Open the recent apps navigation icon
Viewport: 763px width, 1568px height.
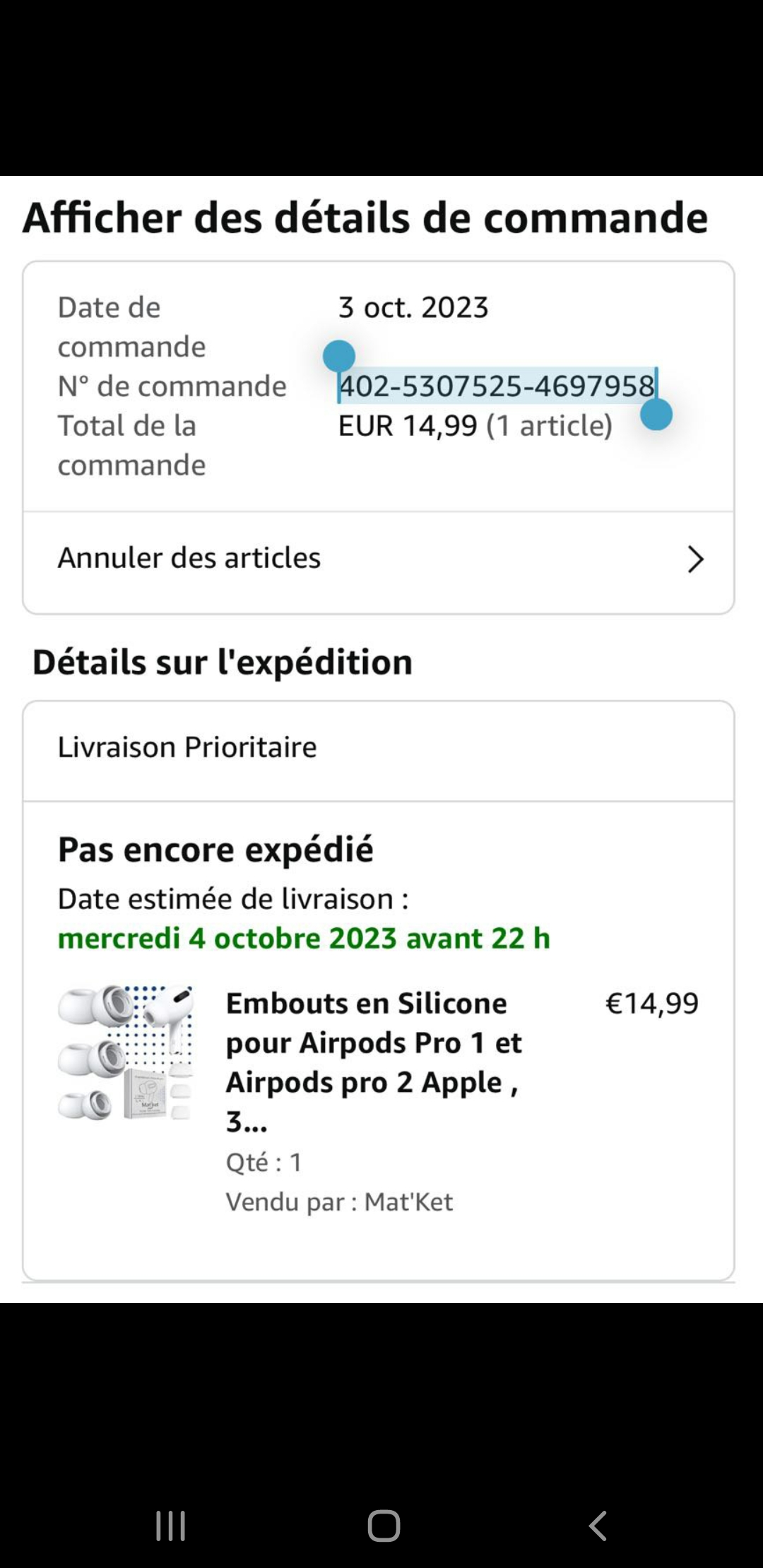tap(170, 1526)
